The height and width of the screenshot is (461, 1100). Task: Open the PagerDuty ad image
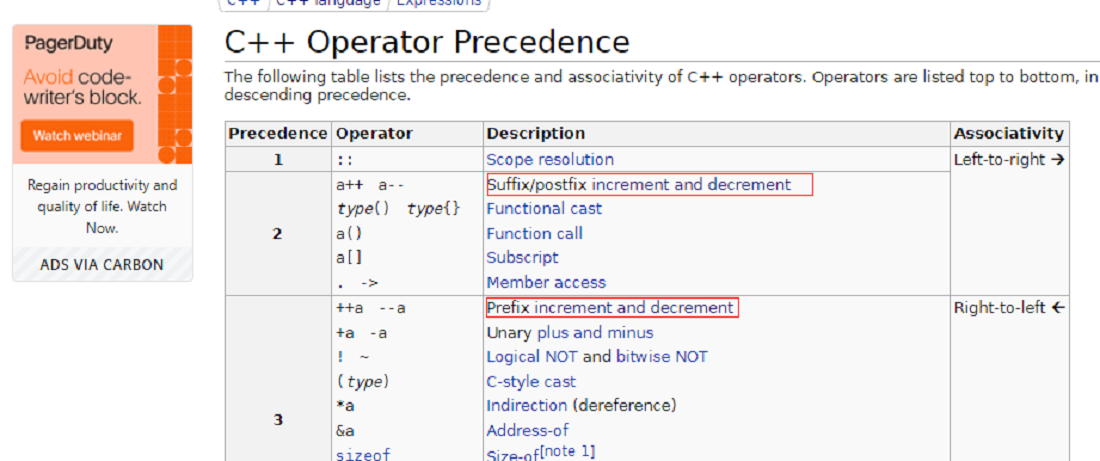coord(102,94)
